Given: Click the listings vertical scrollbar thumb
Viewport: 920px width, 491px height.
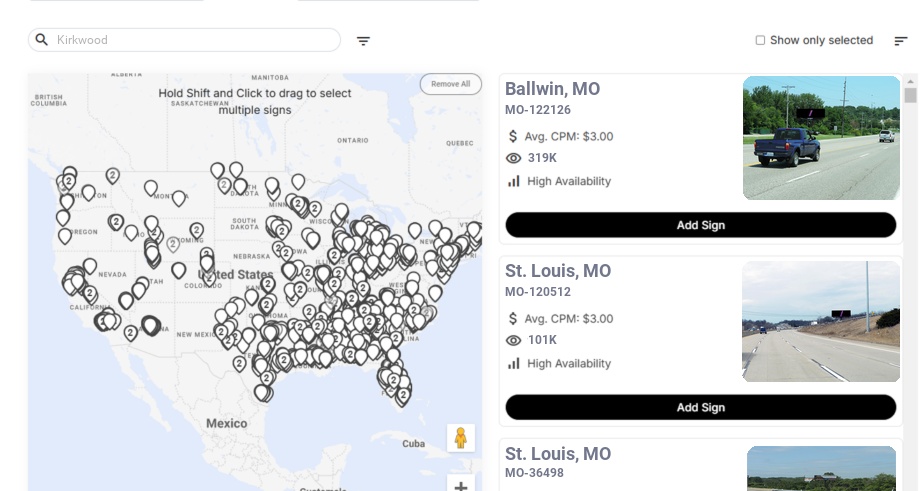Looking at the screenshot, I should coord(910,95).
